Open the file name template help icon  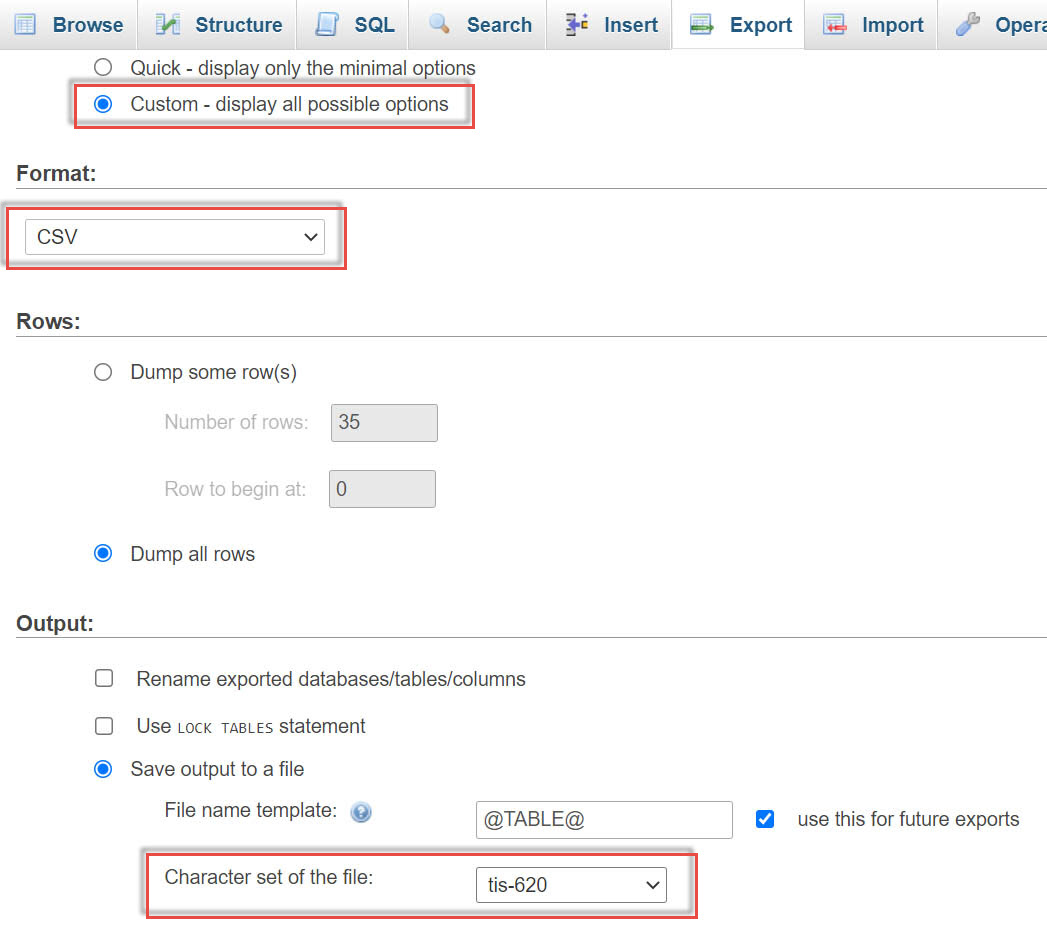(x=361, y=812)
